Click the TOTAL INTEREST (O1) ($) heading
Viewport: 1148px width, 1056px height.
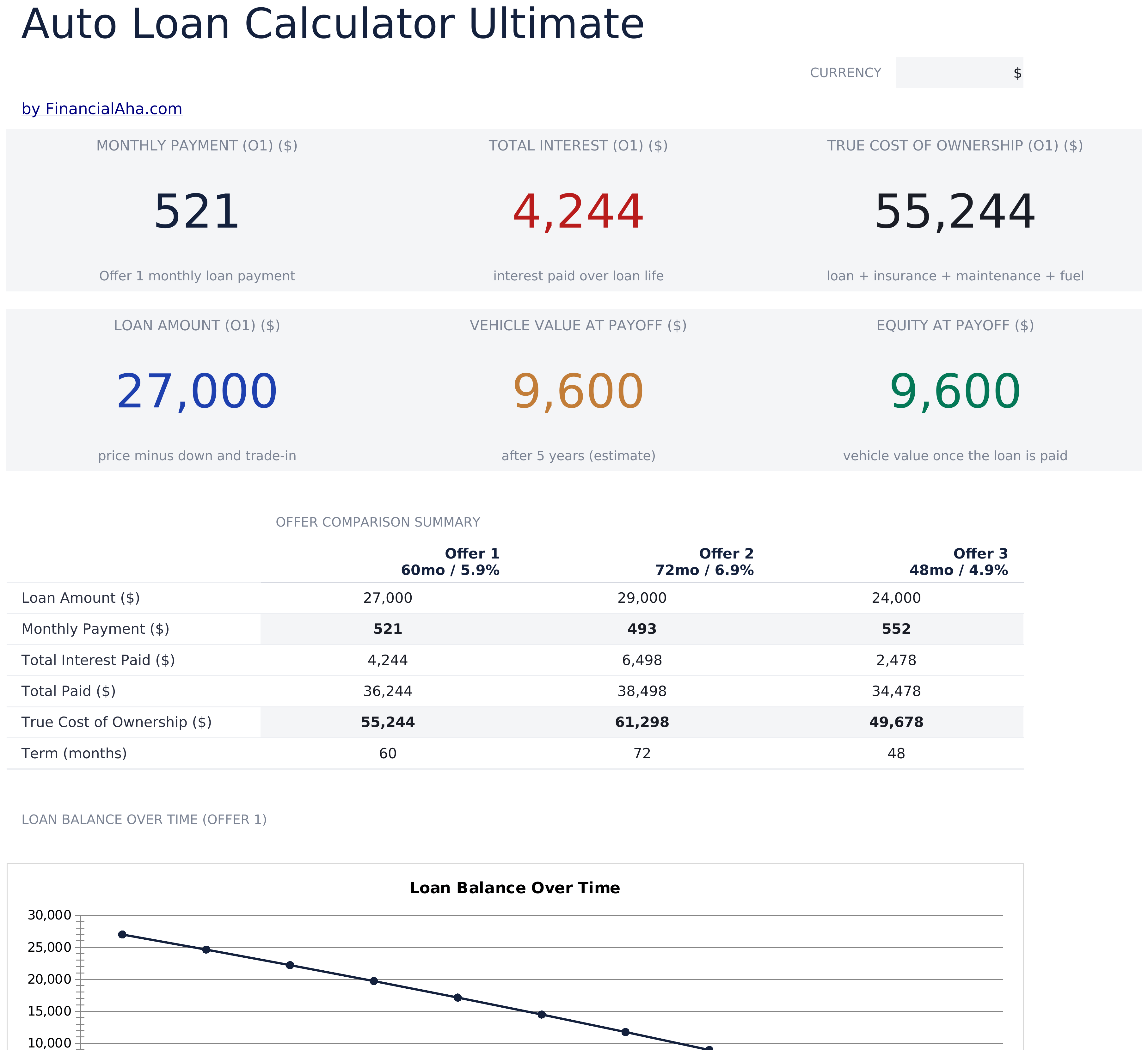pyautogui.click(x=578, y=146)
